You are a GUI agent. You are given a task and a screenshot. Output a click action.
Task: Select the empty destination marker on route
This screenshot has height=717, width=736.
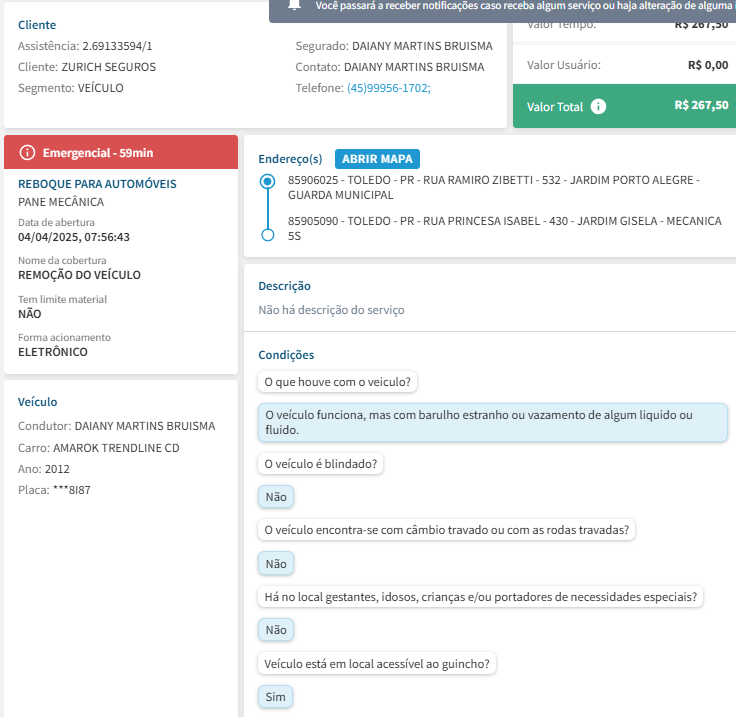[x=267, y=235]
